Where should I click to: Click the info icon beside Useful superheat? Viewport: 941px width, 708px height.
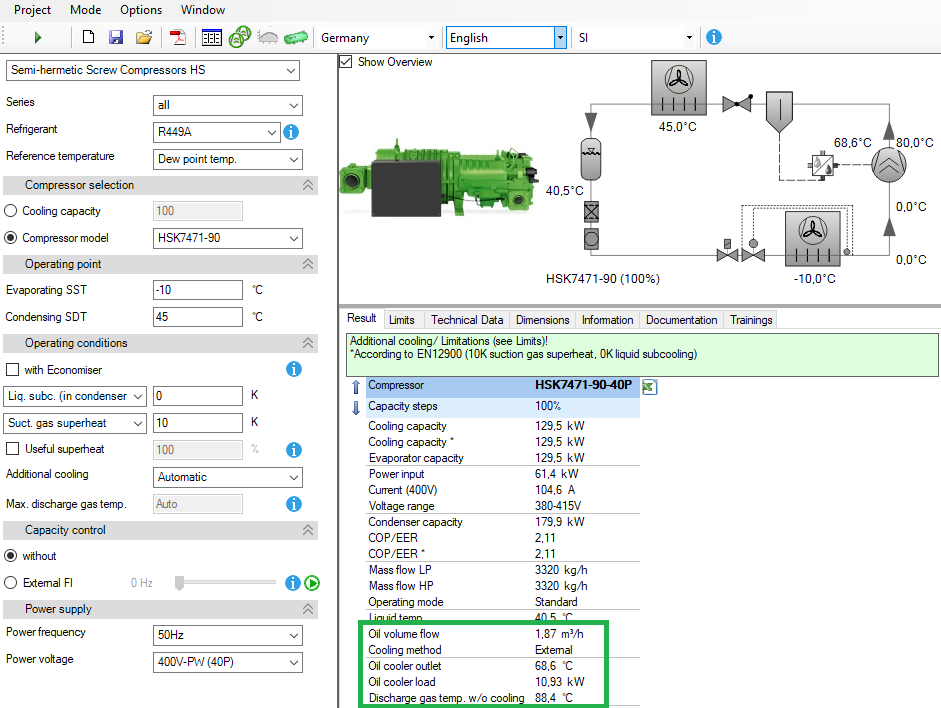tap(293, 450)
